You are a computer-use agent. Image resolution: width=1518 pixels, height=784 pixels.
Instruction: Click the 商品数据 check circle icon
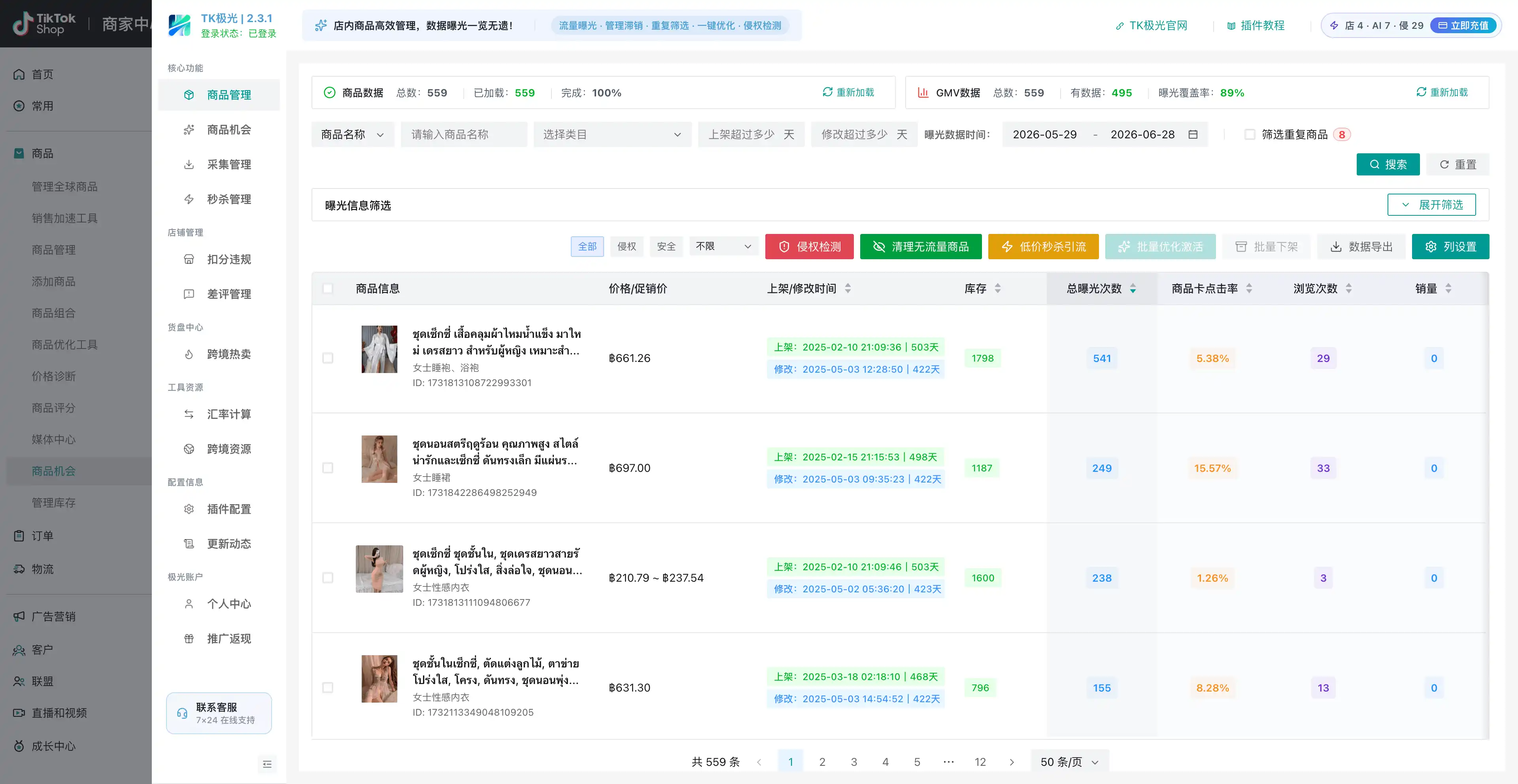point(330,92)
